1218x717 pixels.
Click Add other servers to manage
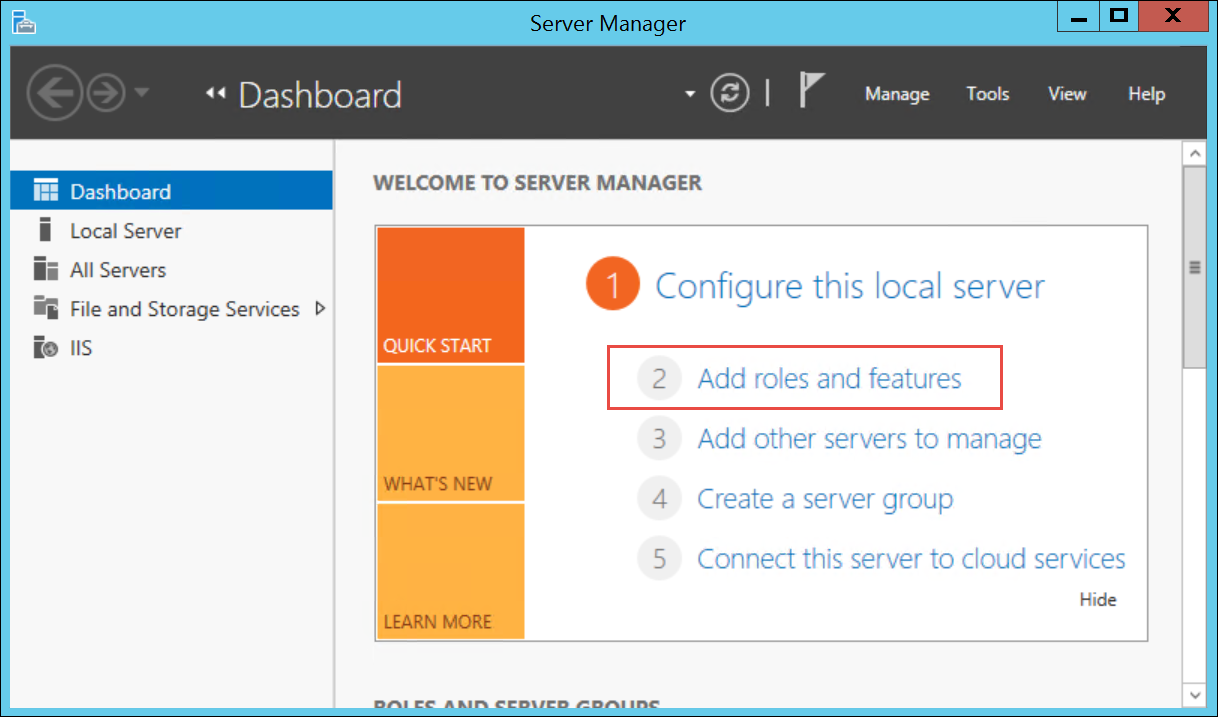pos(869,439)
